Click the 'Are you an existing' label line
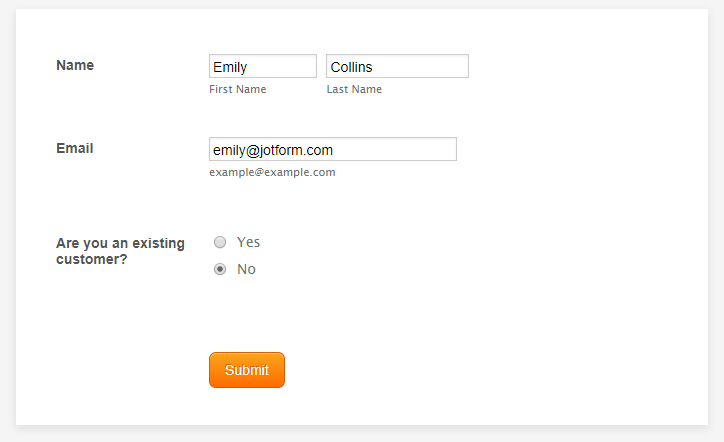 pyautogui.click(x=120, y=243)
